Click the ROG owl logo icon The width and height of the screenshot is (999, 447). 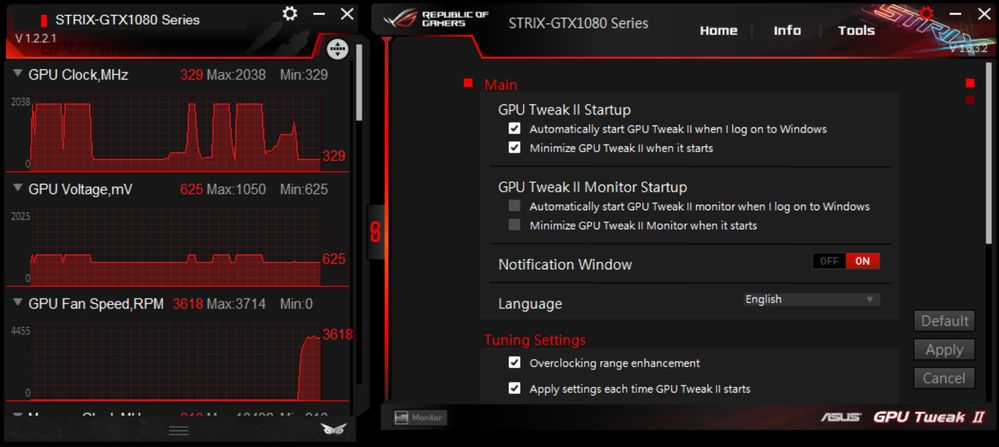[333, 429]
